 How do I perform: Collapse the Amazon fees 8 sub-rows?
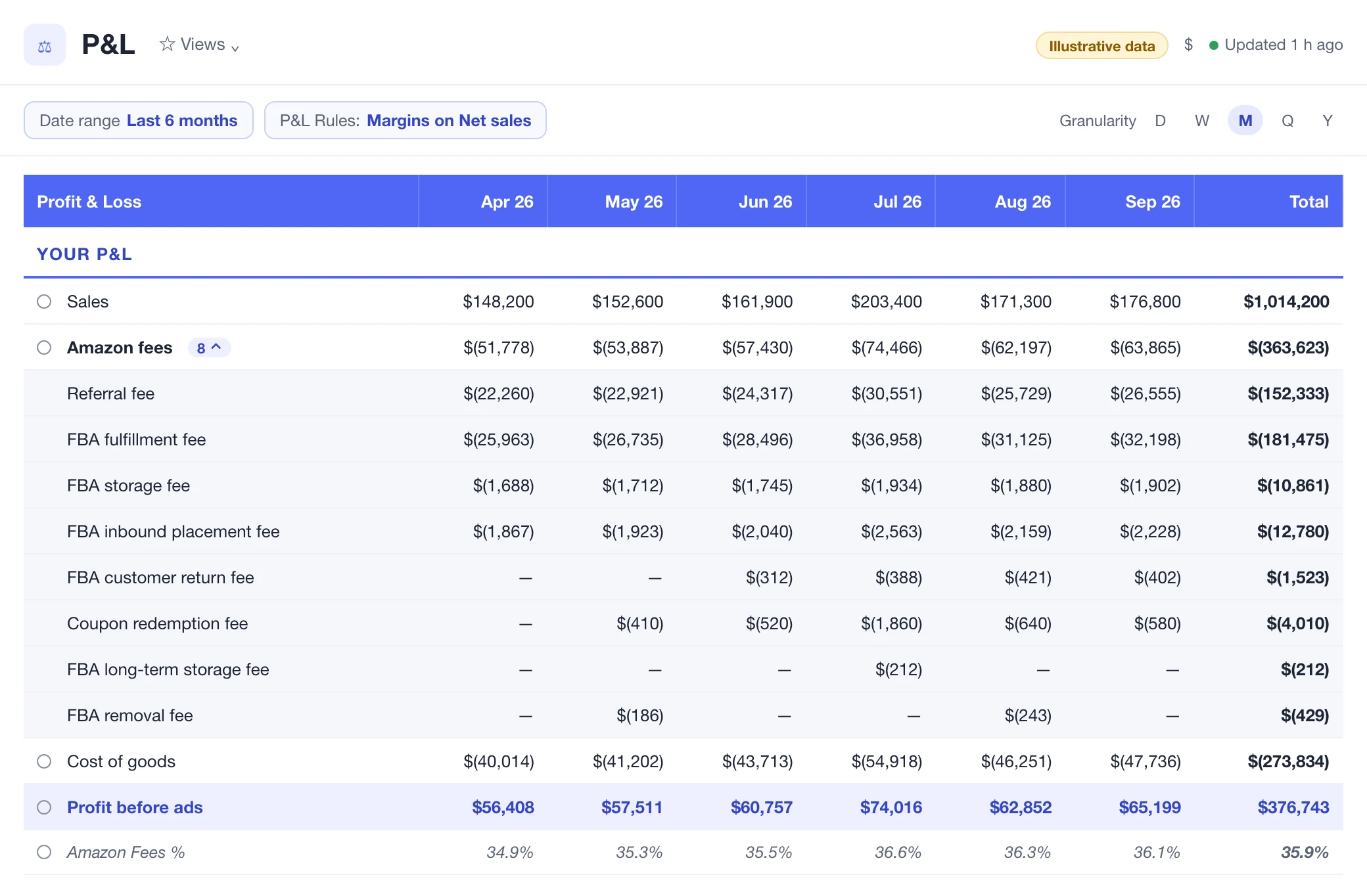coord(209,347)
